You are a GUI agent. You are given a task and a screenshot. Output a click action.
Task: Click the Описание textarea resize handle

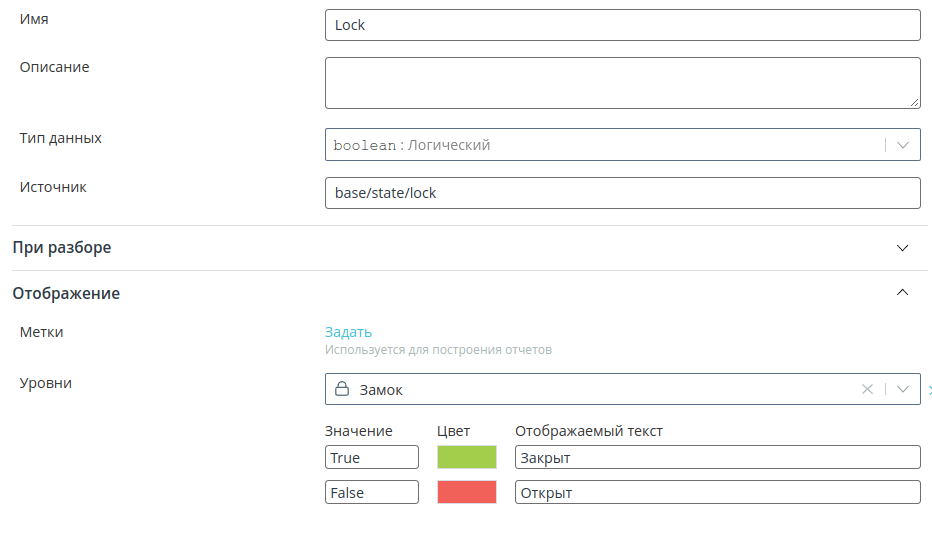(914, 102)
